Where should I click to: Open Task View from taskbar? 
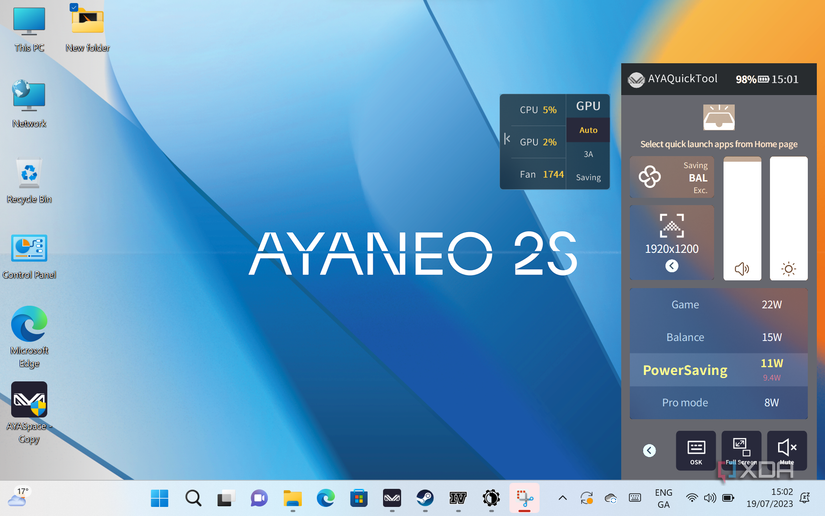click(226, 498)
